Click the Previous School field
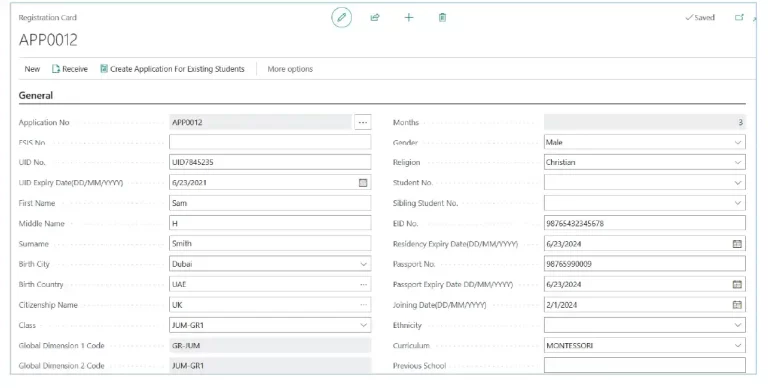Image resolution: width=768 pixels, height=388 pixels. (x=645, y=365)
